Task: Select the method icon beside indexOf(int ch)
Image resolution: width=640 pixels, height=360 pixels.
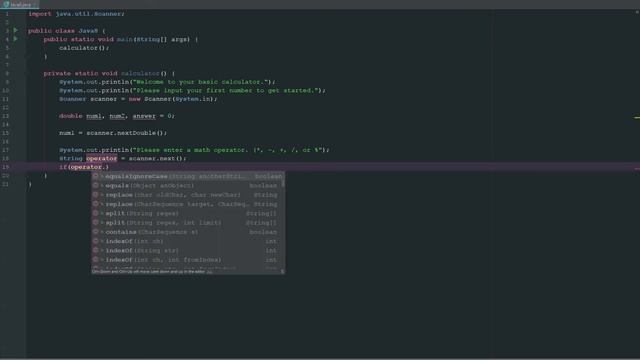Action: click(96, 241)
